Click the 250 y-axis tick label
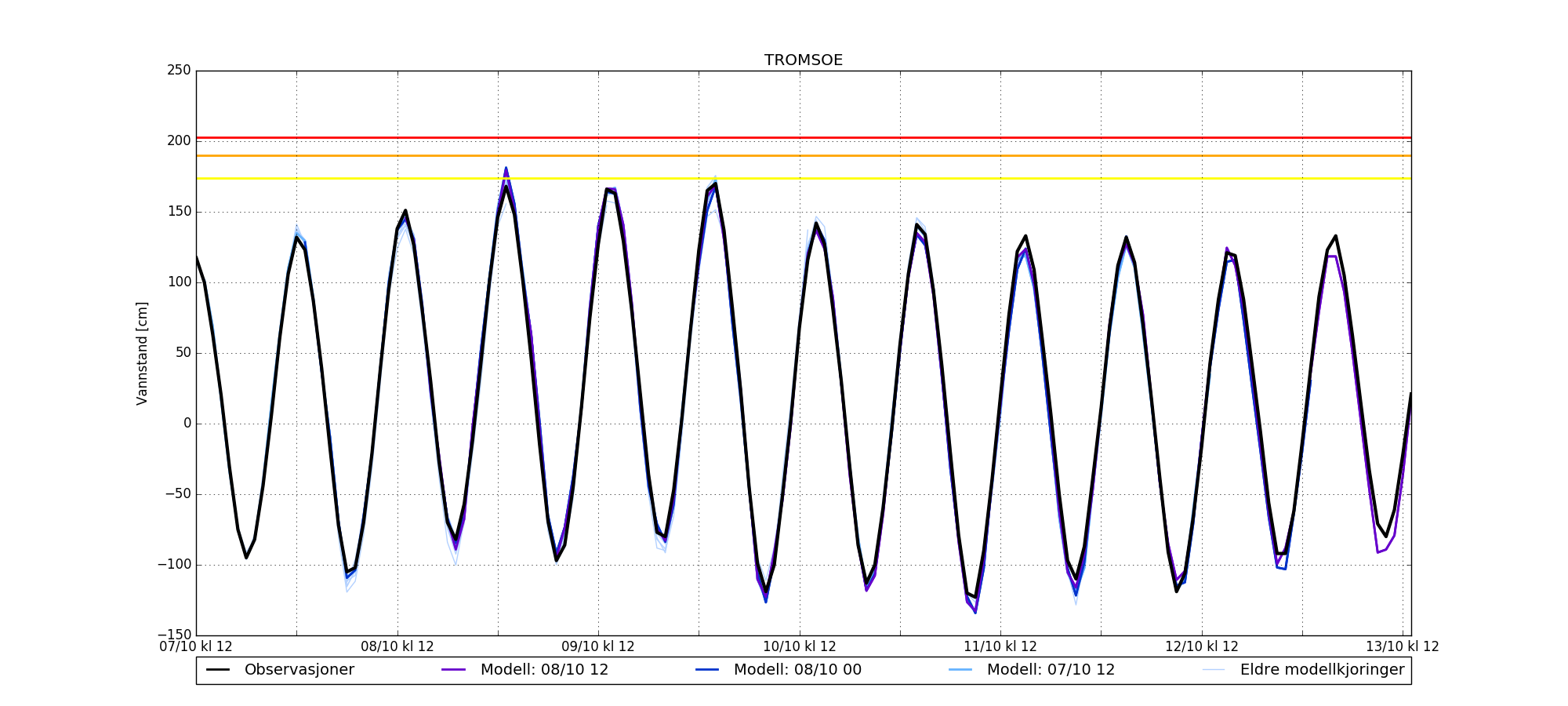The image size is (1568, 706). pyautogui.click(x=179, y=71)
